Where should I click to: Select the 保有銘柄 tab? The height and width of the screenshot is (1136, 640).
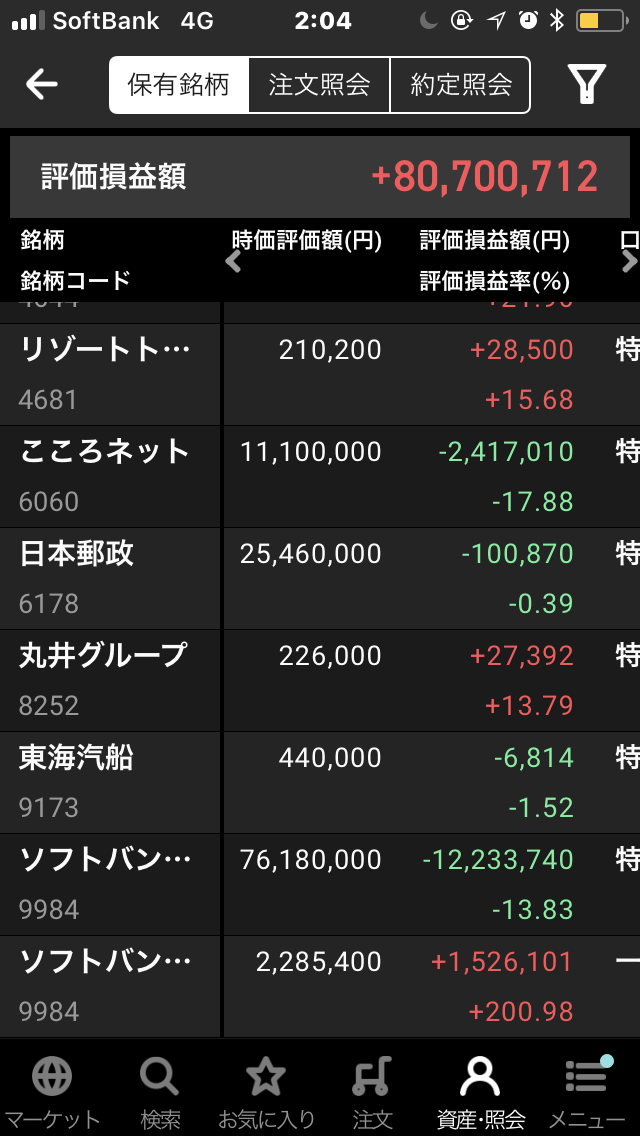point(179,85)
